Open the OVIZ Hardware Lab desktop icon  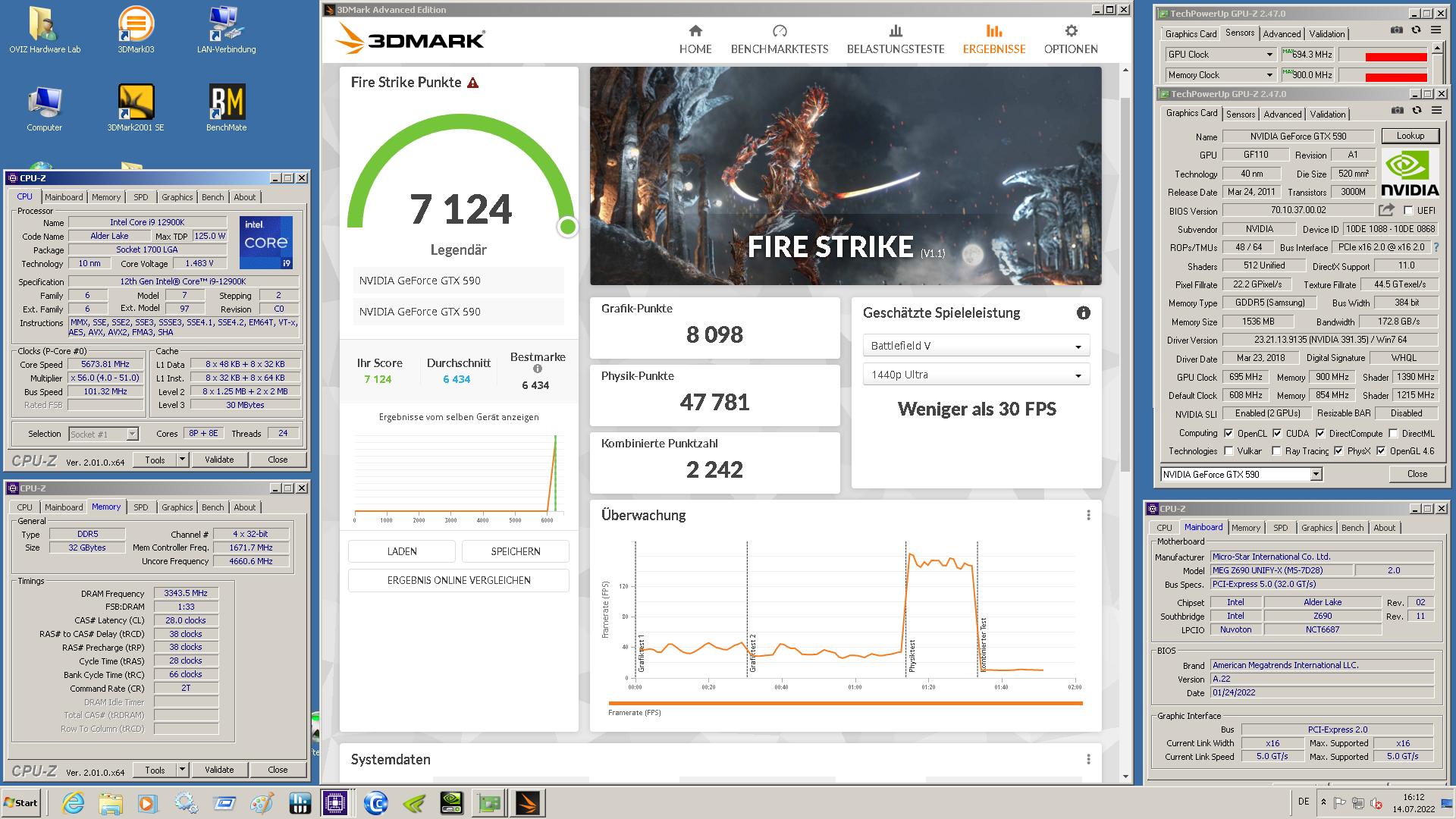point(45,30)
